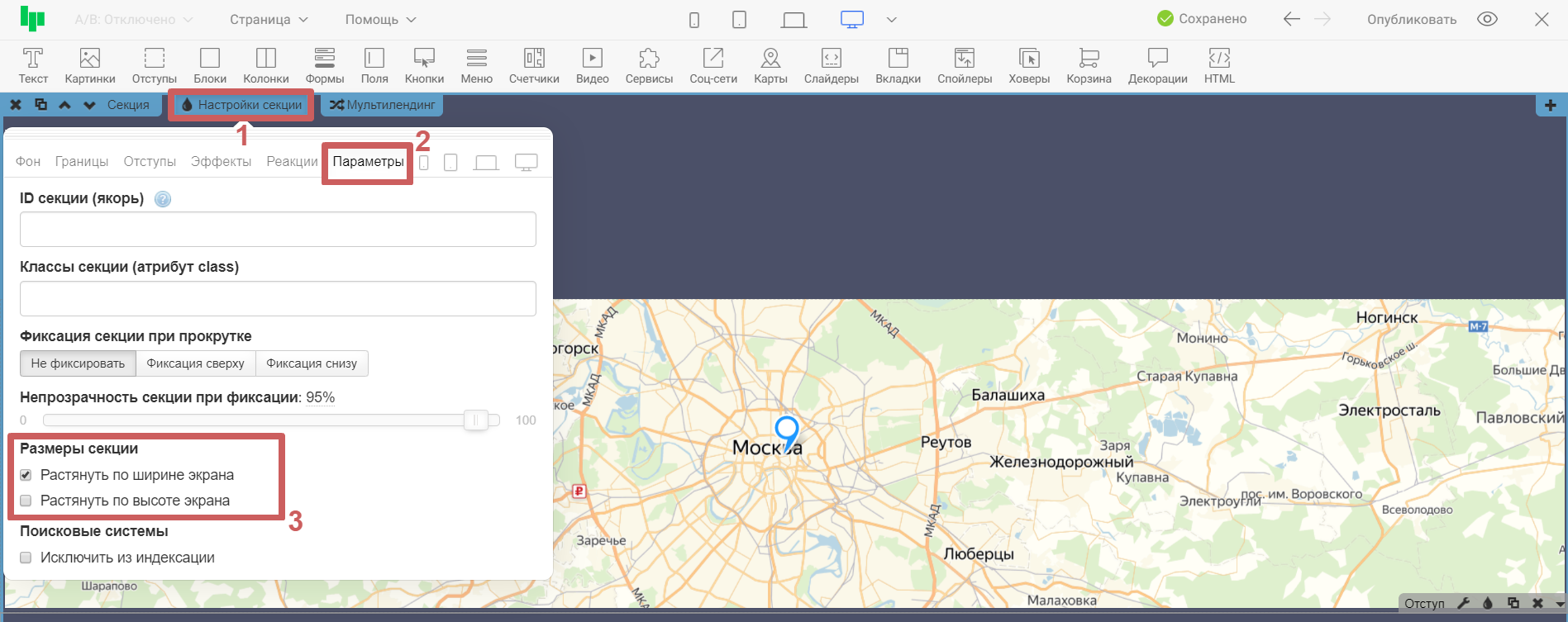This screenshot has width=1568, height=622.
Task: Switch to the Эффекты tab
Action: click(221, 161)
